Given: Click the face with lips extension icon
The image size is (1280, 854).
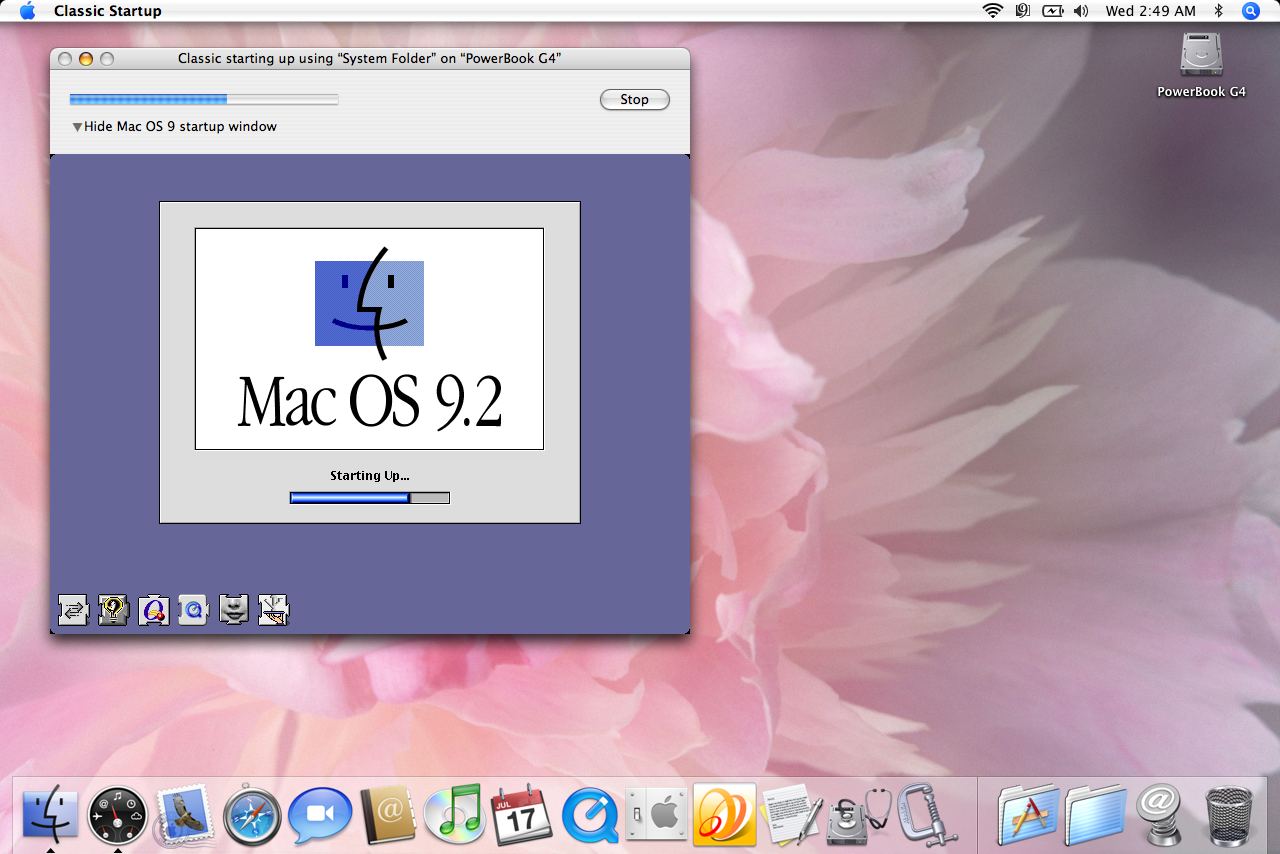Looking at the screenshot, I should point(233,610).
